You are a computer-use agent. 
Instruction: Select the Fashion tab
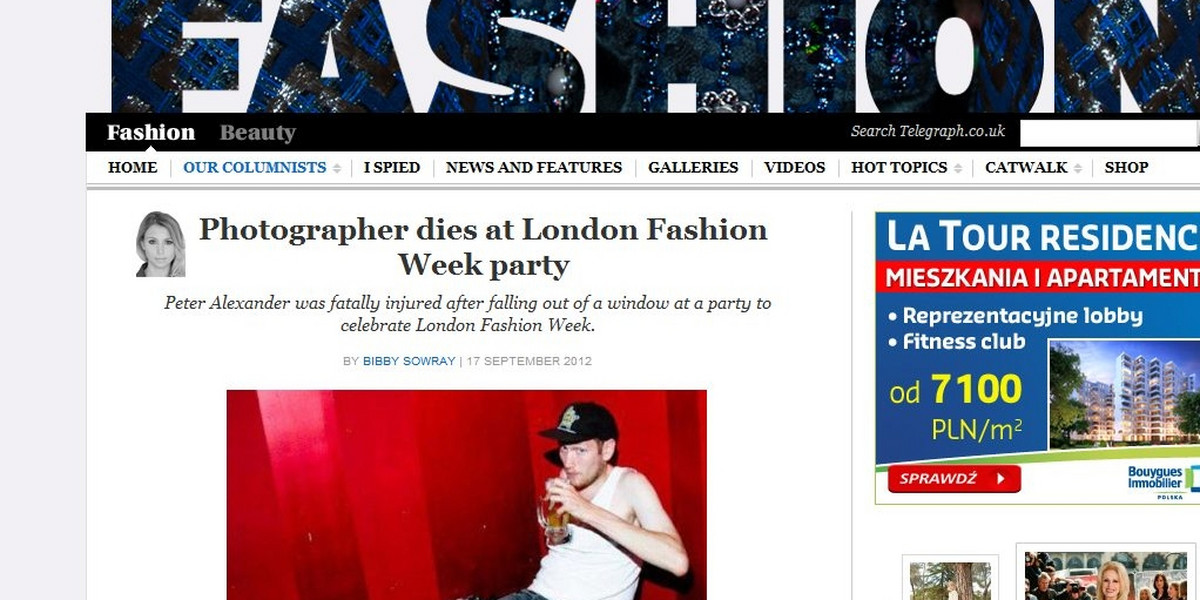click(x=151, y=132)
